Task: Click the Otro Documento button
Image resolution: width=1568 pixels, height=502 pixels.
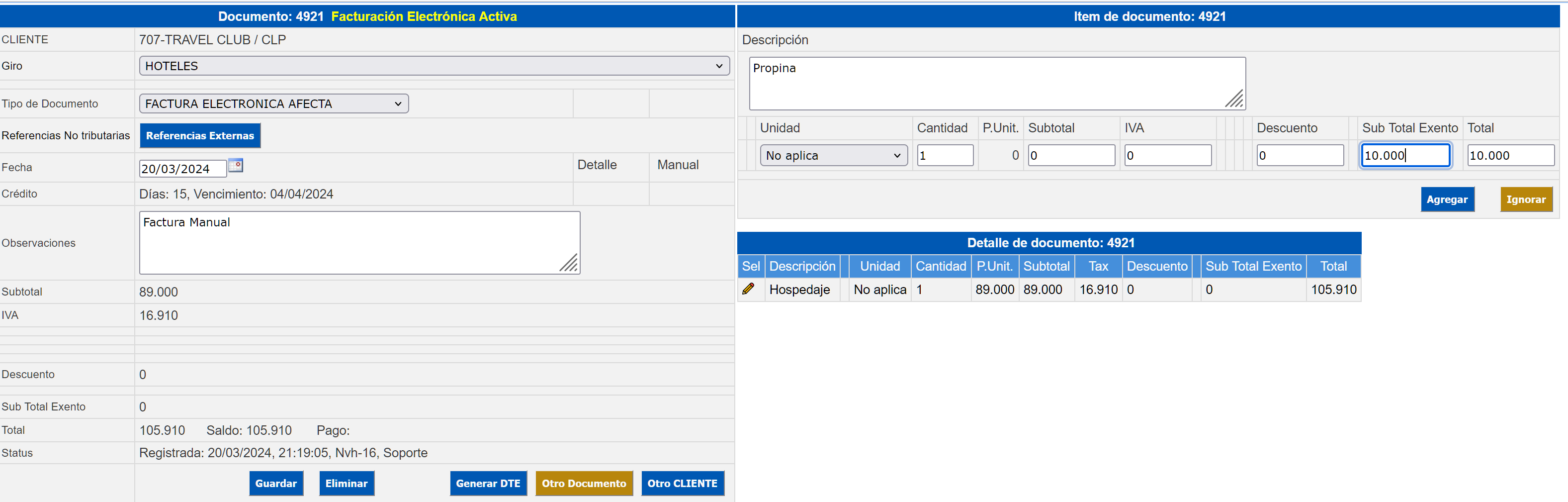Action: [584, 483]
